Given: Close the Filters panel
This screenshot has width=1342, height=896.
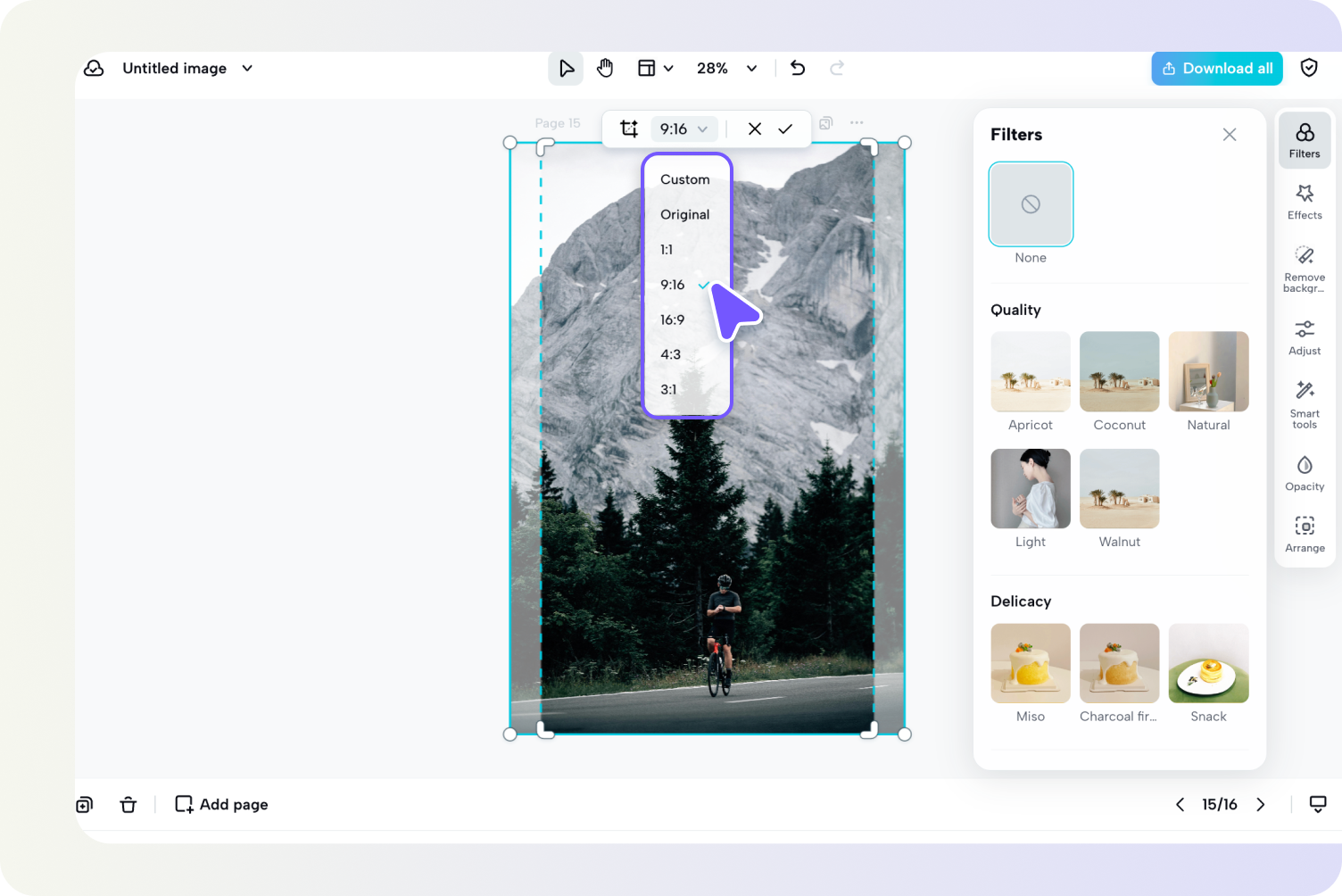Looking at the screenshot, I should (x=1230, y=135).
